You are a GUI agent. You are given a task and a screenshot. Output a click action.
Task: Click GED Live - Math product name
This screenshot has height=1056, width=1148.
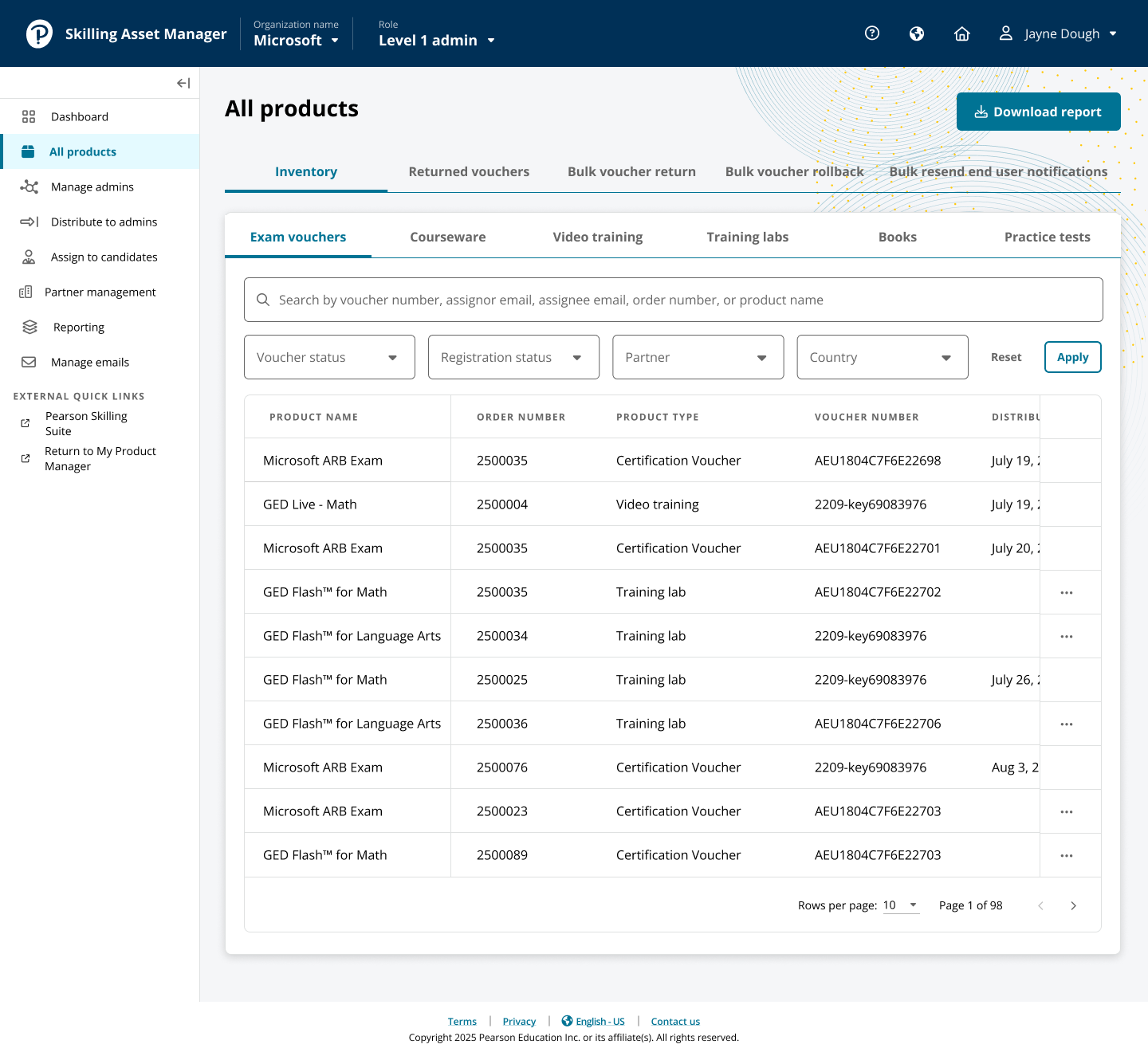click(310, 504)
